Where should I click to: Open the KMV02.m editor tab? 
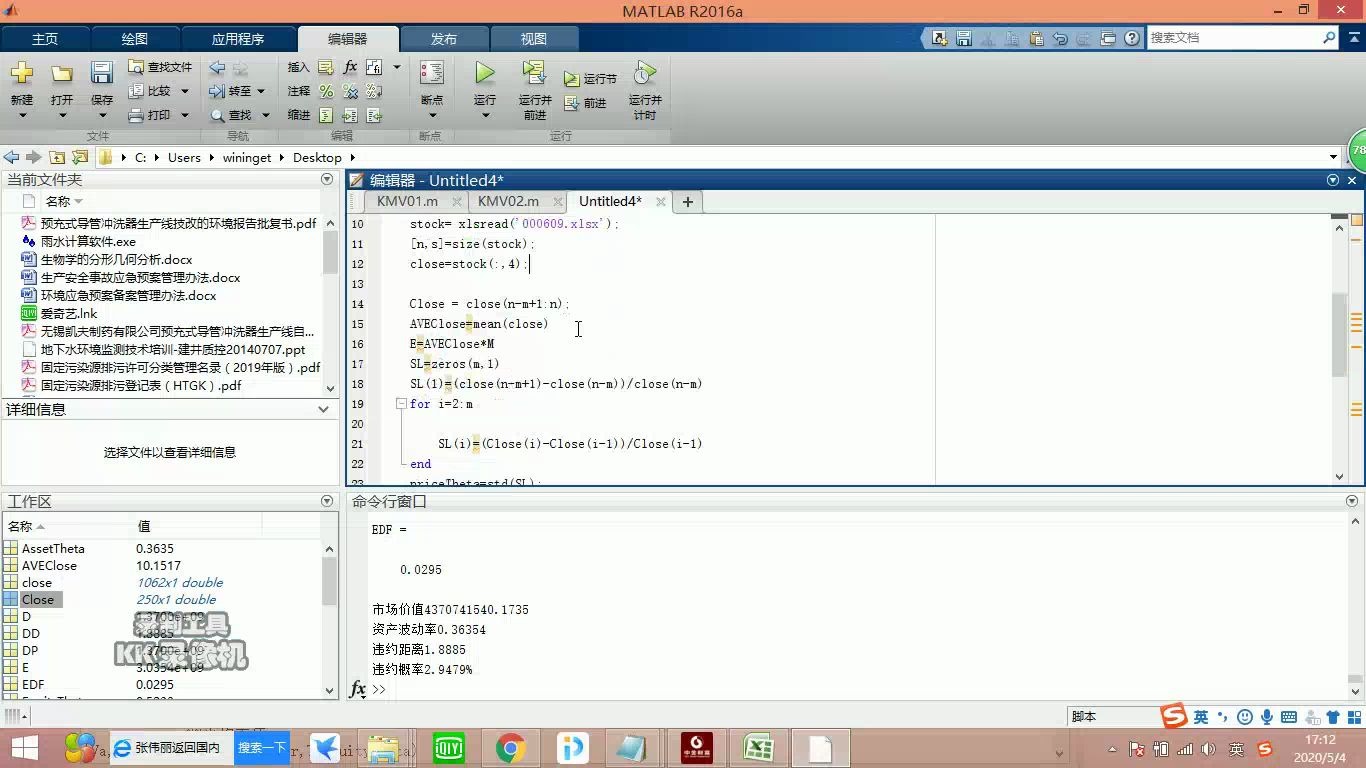point(508,201)
